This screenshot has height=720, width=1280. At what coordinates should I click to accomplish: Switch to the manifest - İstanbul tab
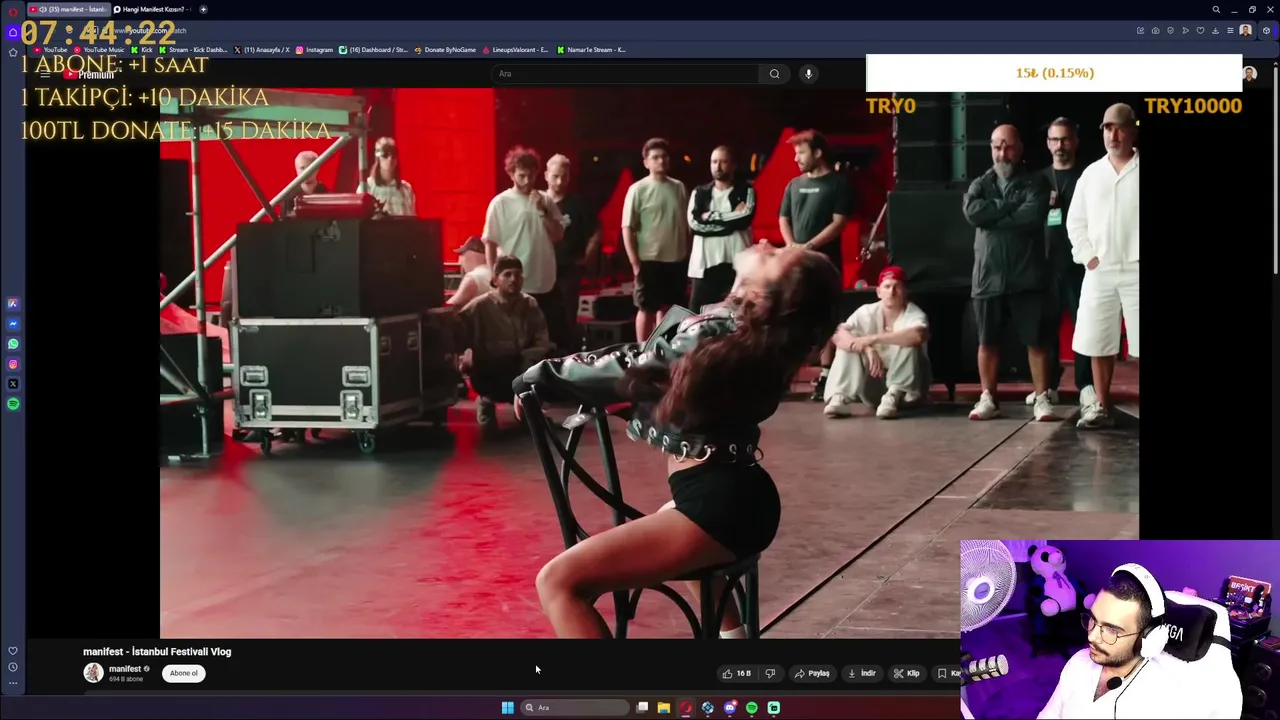click(67, 9)
